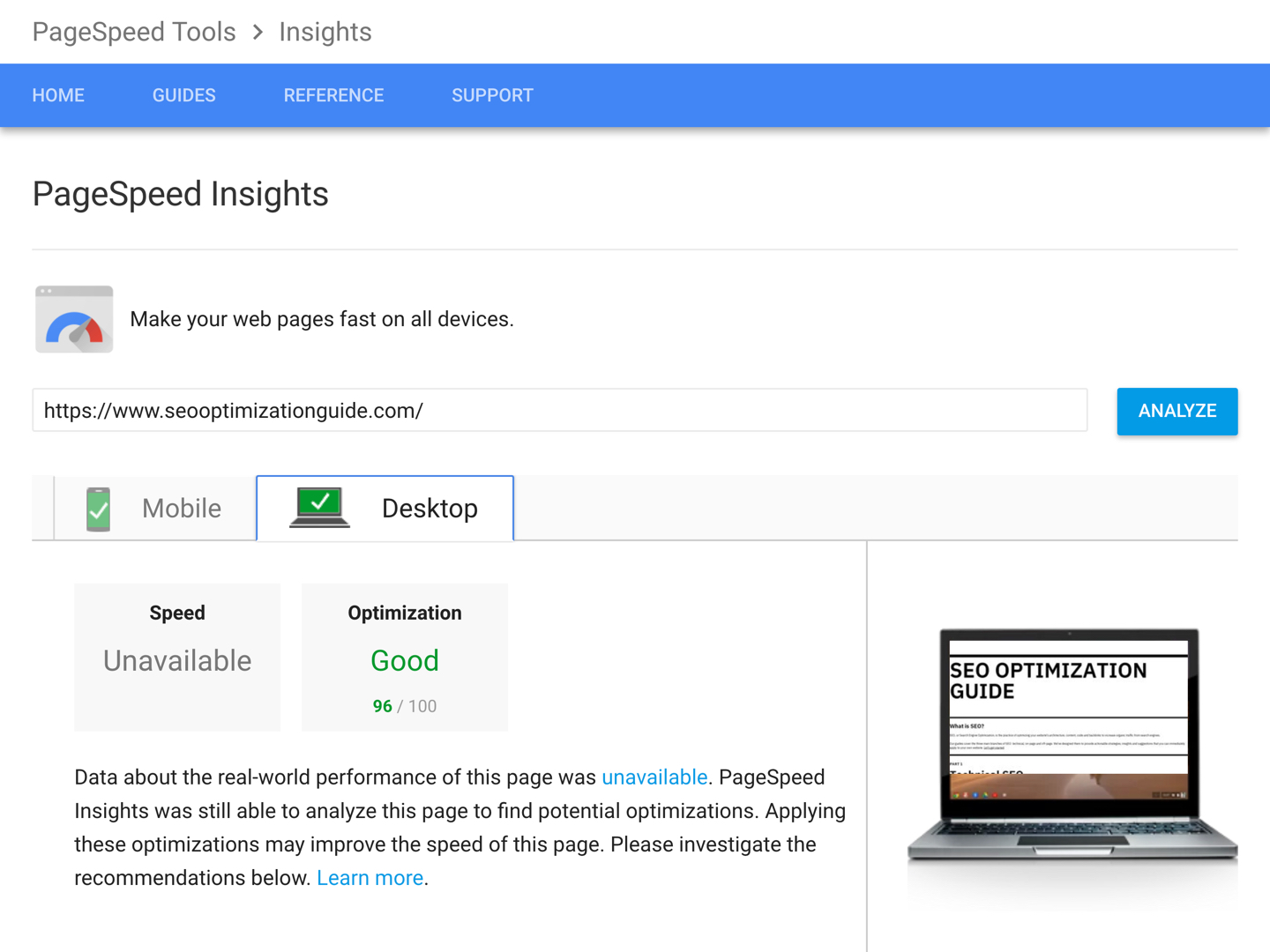This screenshot has width=1270, height=952.
Task: Follow the 'unavailable' hyperlink
Action: (x=654, y=777)
